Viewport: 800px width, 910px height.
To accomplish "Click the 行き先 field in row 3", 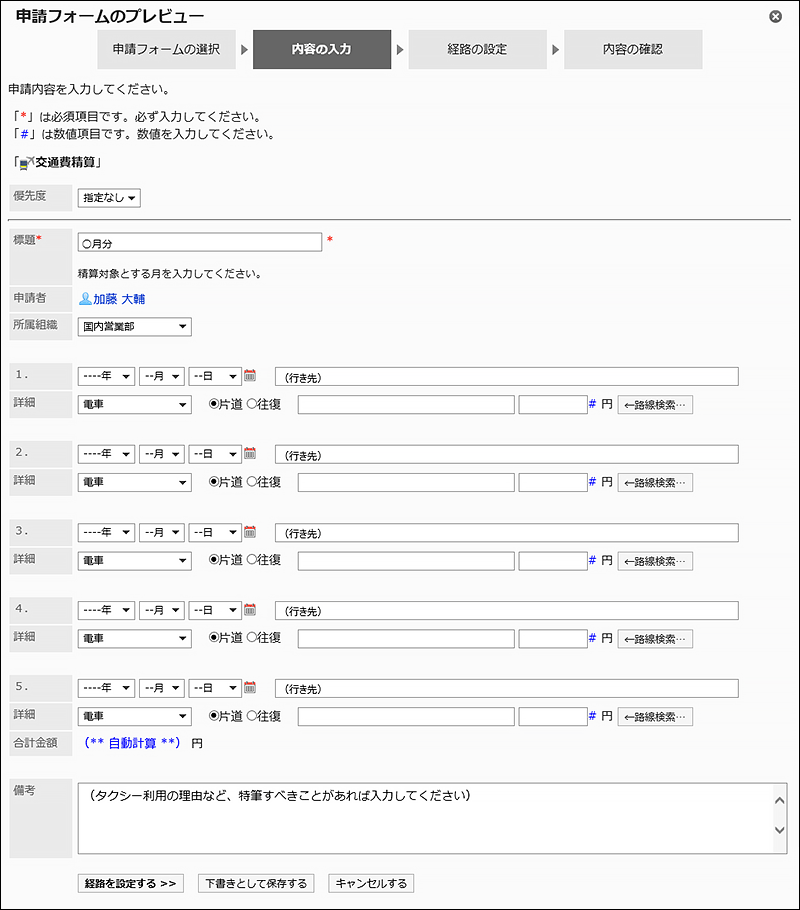I will click(507, 533).
